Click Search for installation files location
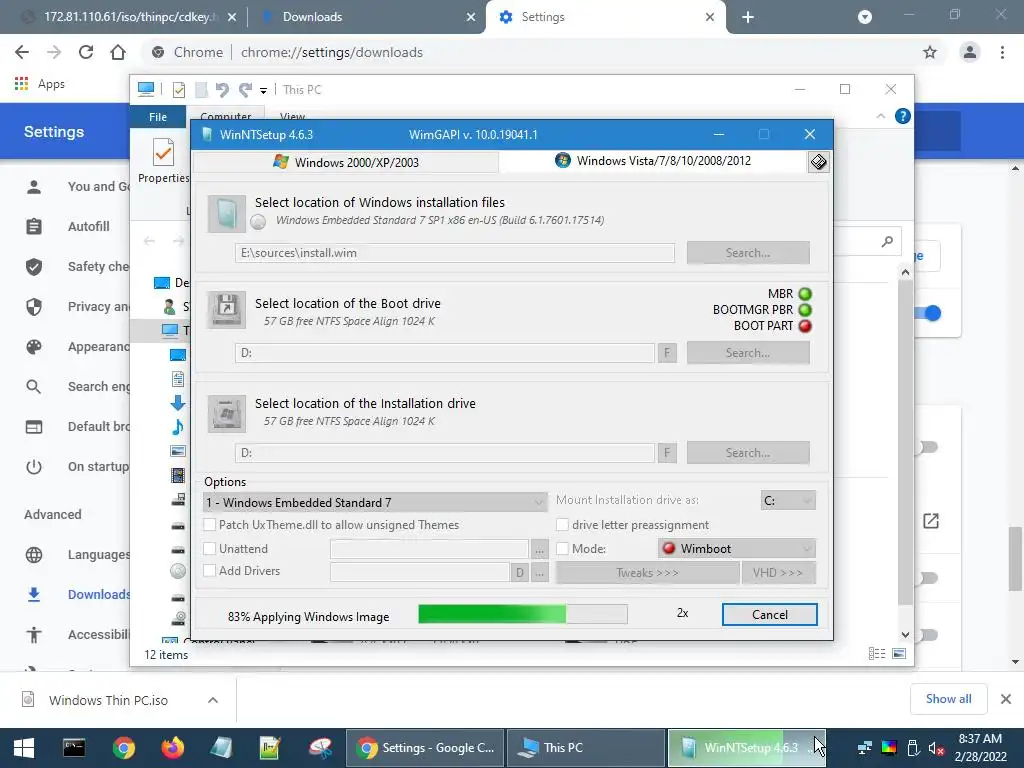The height and width of the screenshot is (768, 1024). click(x=748, y=253)
